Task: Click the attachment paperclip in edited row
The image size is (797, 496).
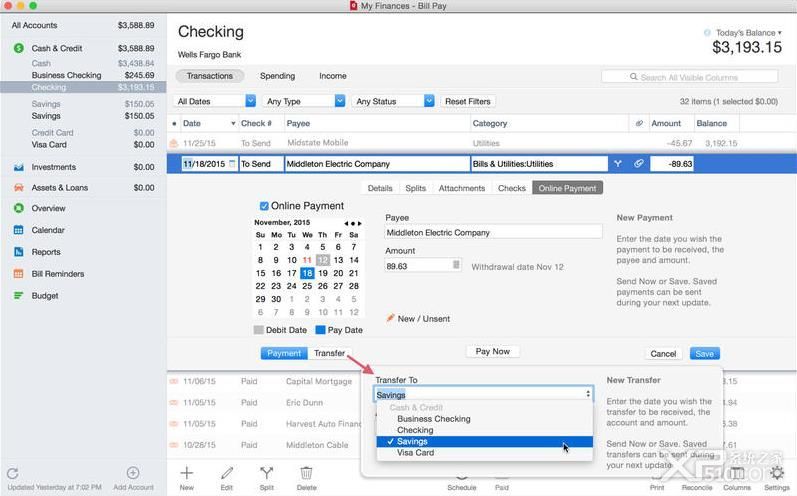Action: (x=638, y=164)
